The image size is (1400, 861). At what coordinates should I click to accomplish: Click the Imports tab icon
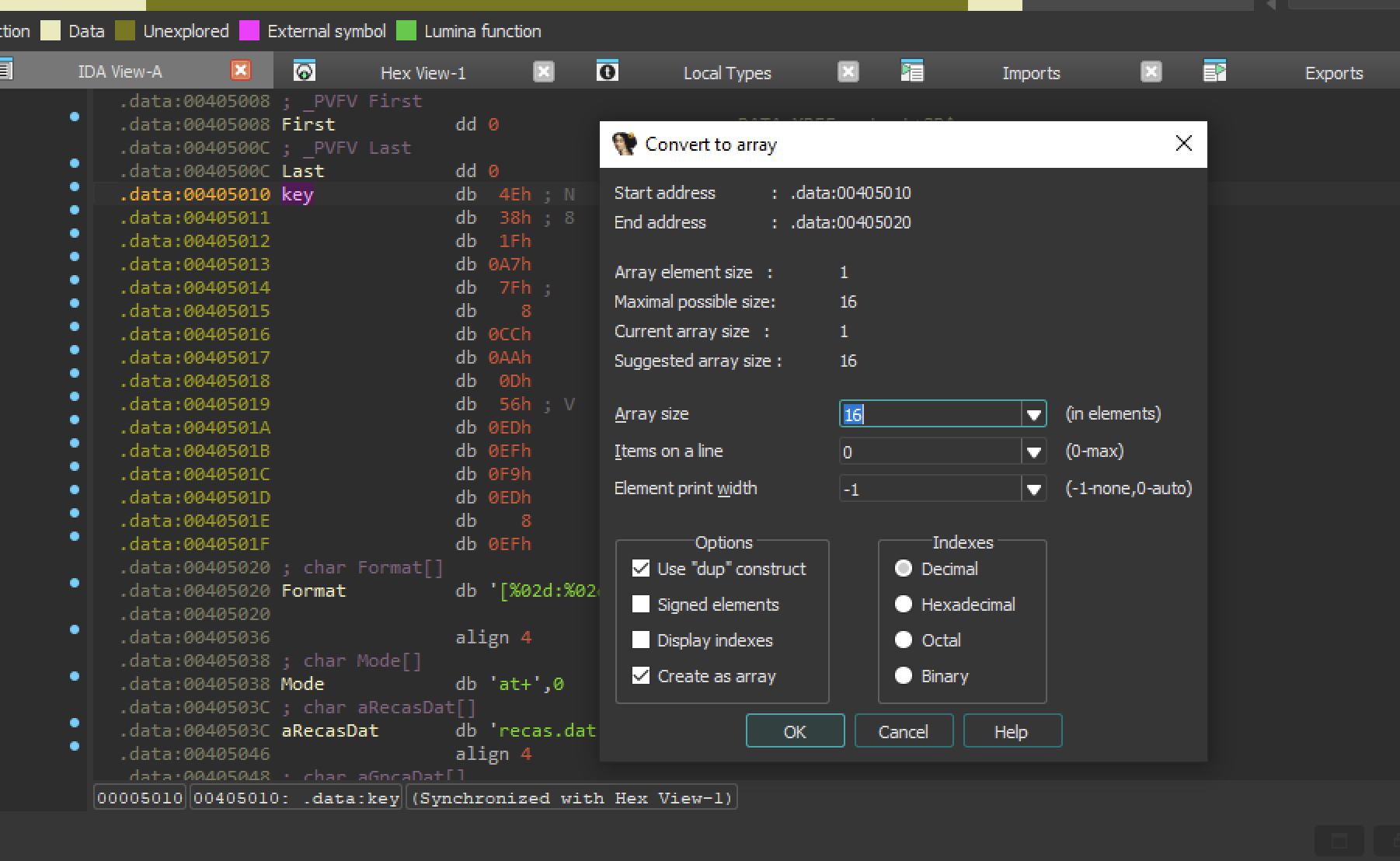(912, 71)
